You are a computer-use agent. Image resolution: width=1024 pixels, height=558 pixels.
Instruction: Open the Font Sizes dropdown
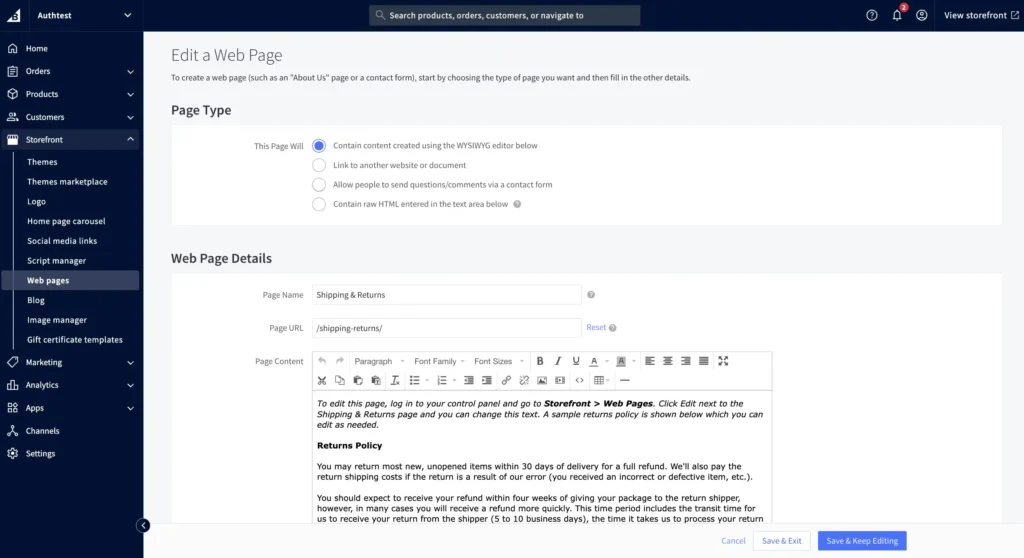point(499,361)
